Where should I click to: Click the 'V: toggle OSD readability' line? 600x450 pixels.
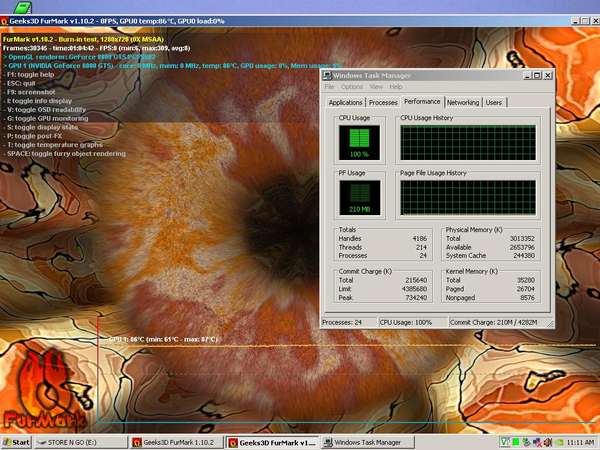tap(45, 110)
